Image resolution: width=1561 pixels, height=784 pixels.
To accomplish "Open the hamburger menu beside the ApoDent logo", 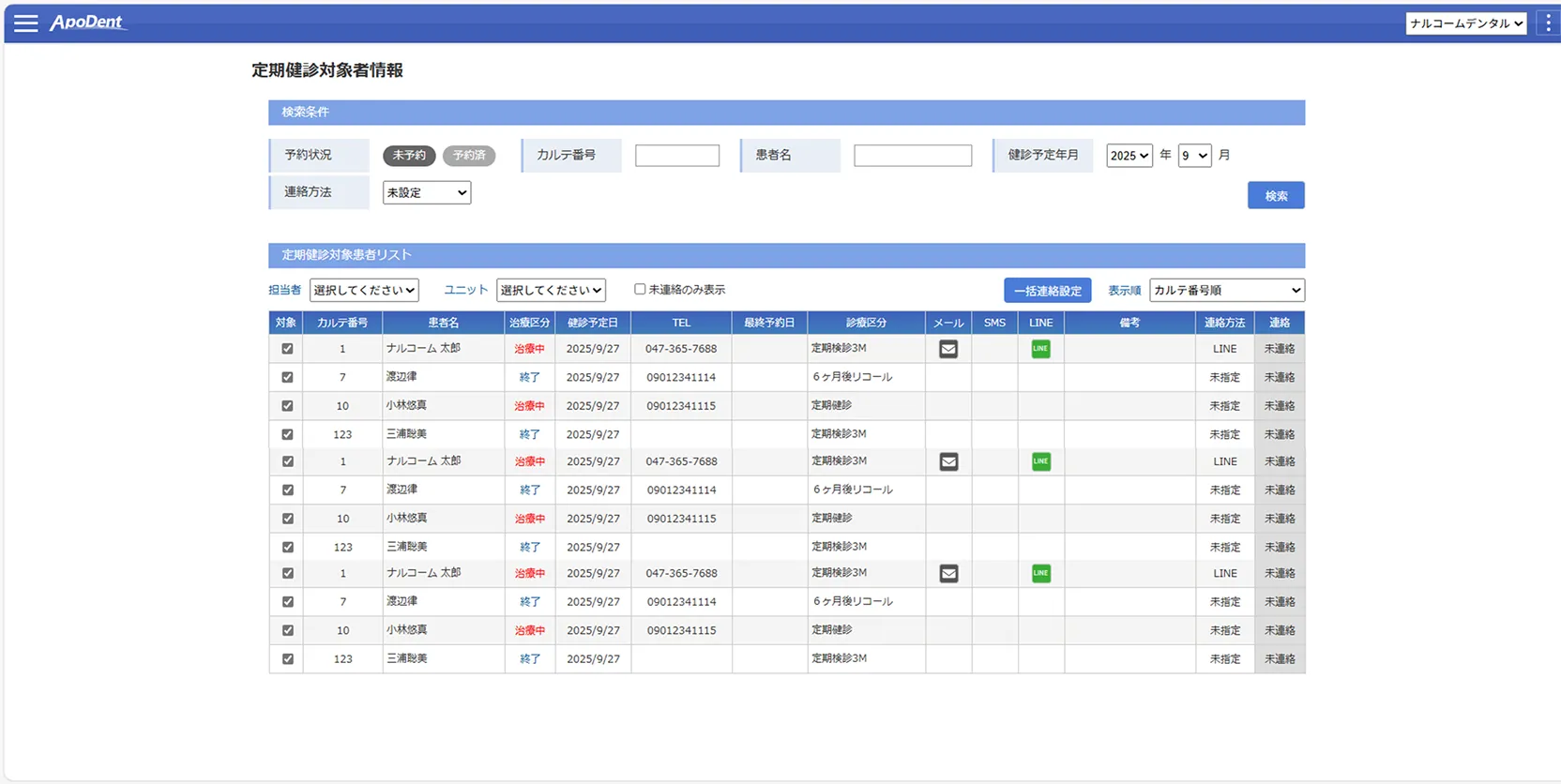I will point(25,23).
